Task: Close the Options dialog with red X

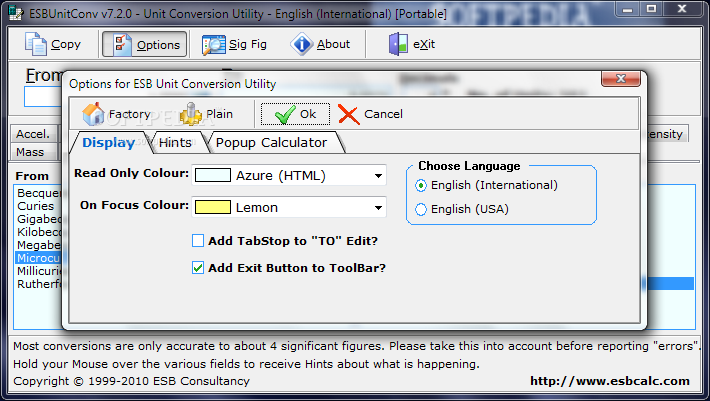Action: (x=621, y=79)
